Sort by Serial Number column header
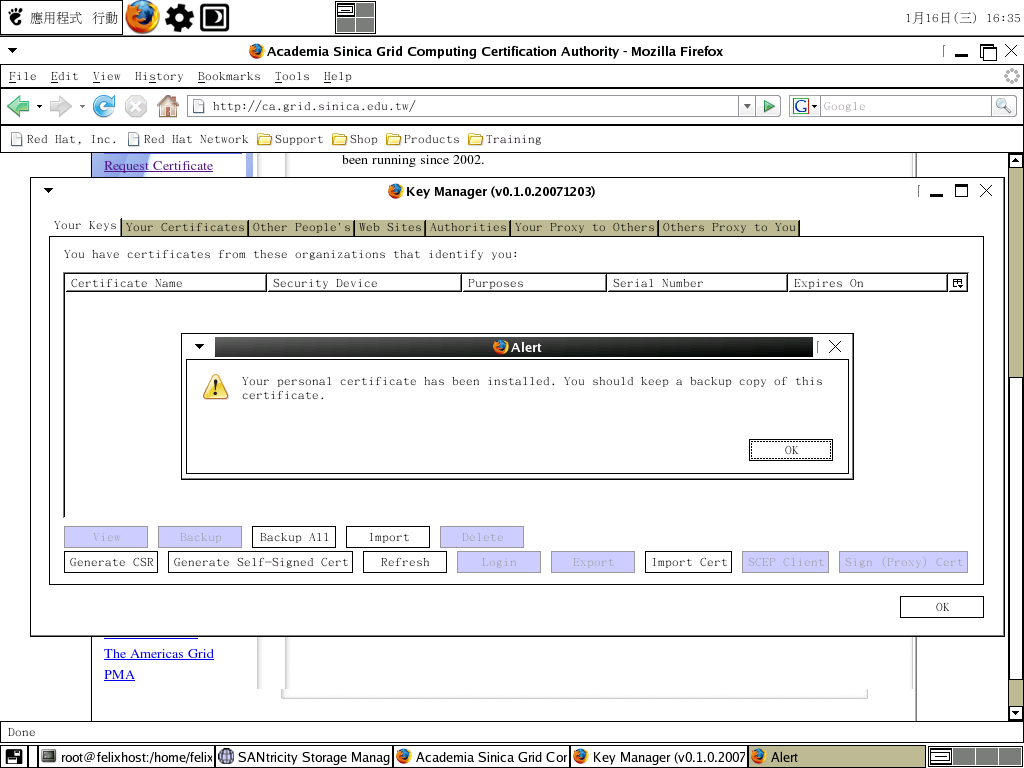The width and height of the screenshot is (1024, 768). 697,283
